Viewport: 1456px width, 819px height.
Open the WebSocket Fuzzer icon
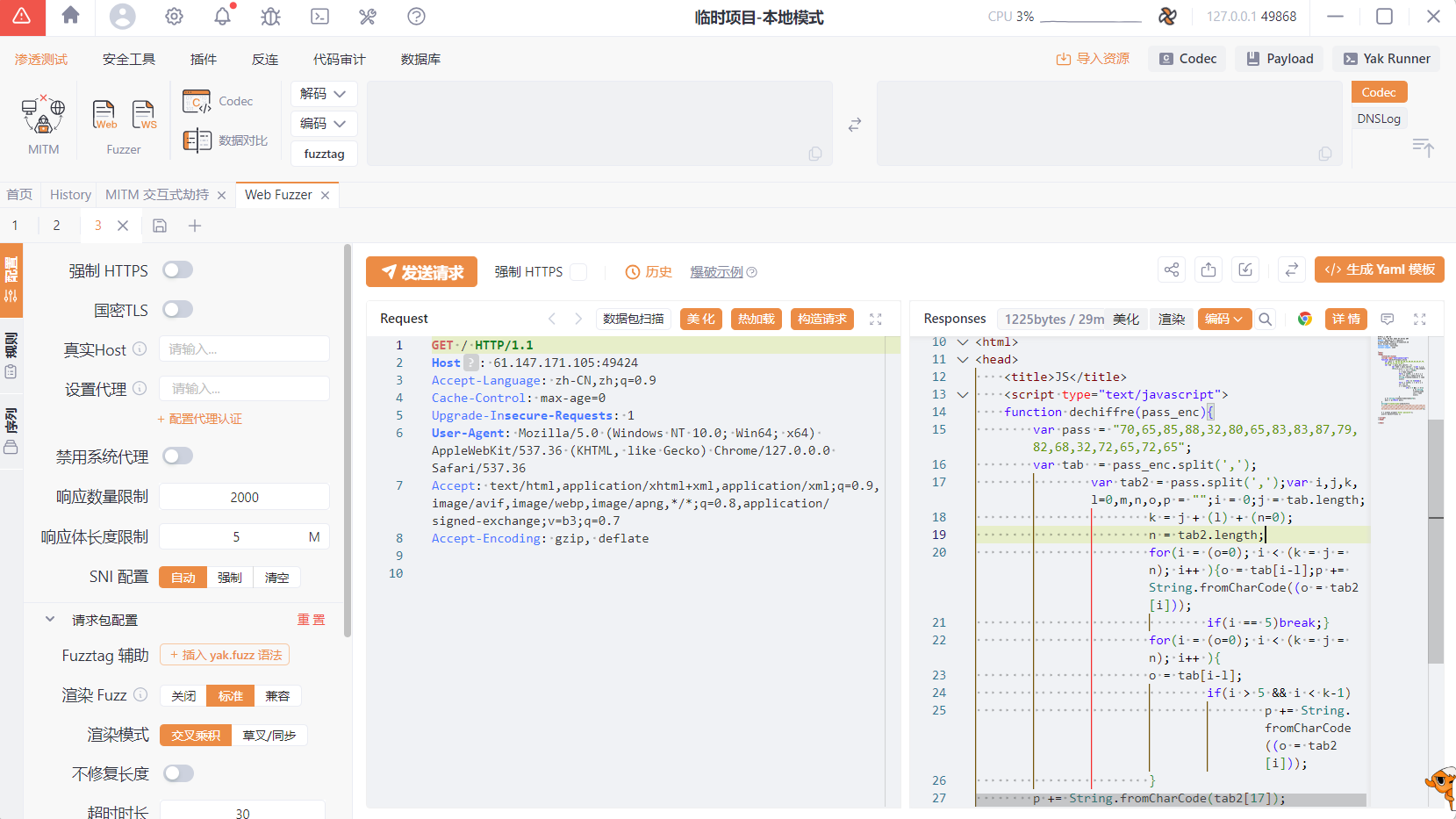point(143,115)
